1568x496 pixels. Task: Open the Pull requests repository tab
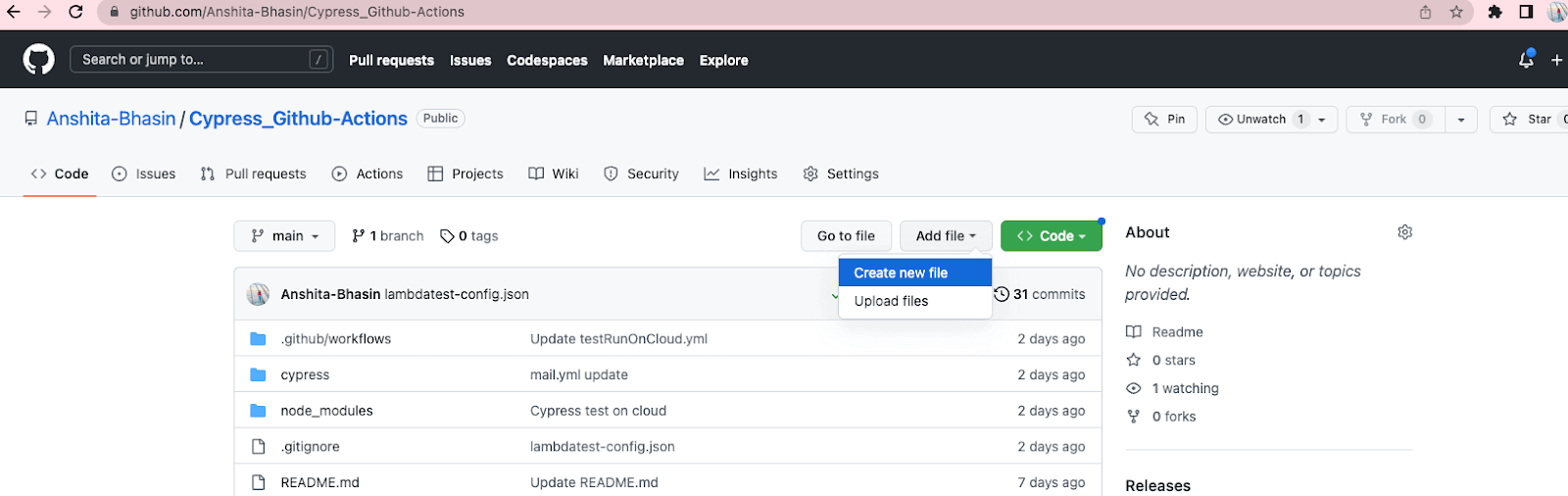253,174
